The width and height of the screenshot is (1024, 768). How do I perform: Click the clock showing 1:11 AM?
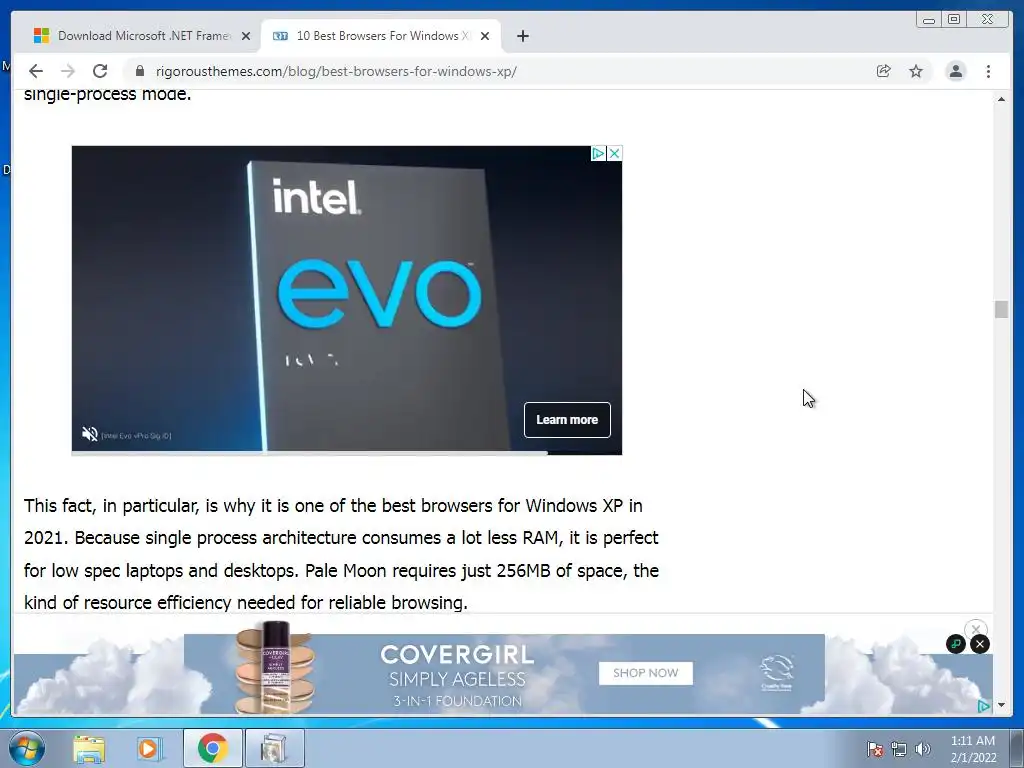point(972,749)
